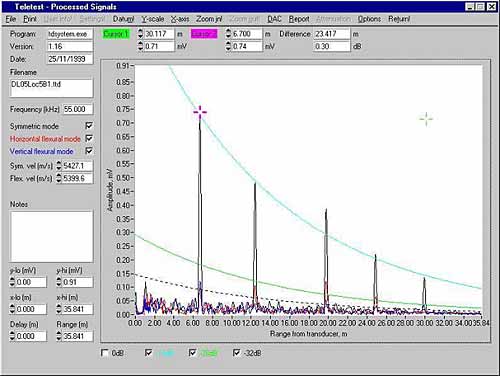Click the Program field
This screenshot has width=500, height=376.
pos(70,34)
